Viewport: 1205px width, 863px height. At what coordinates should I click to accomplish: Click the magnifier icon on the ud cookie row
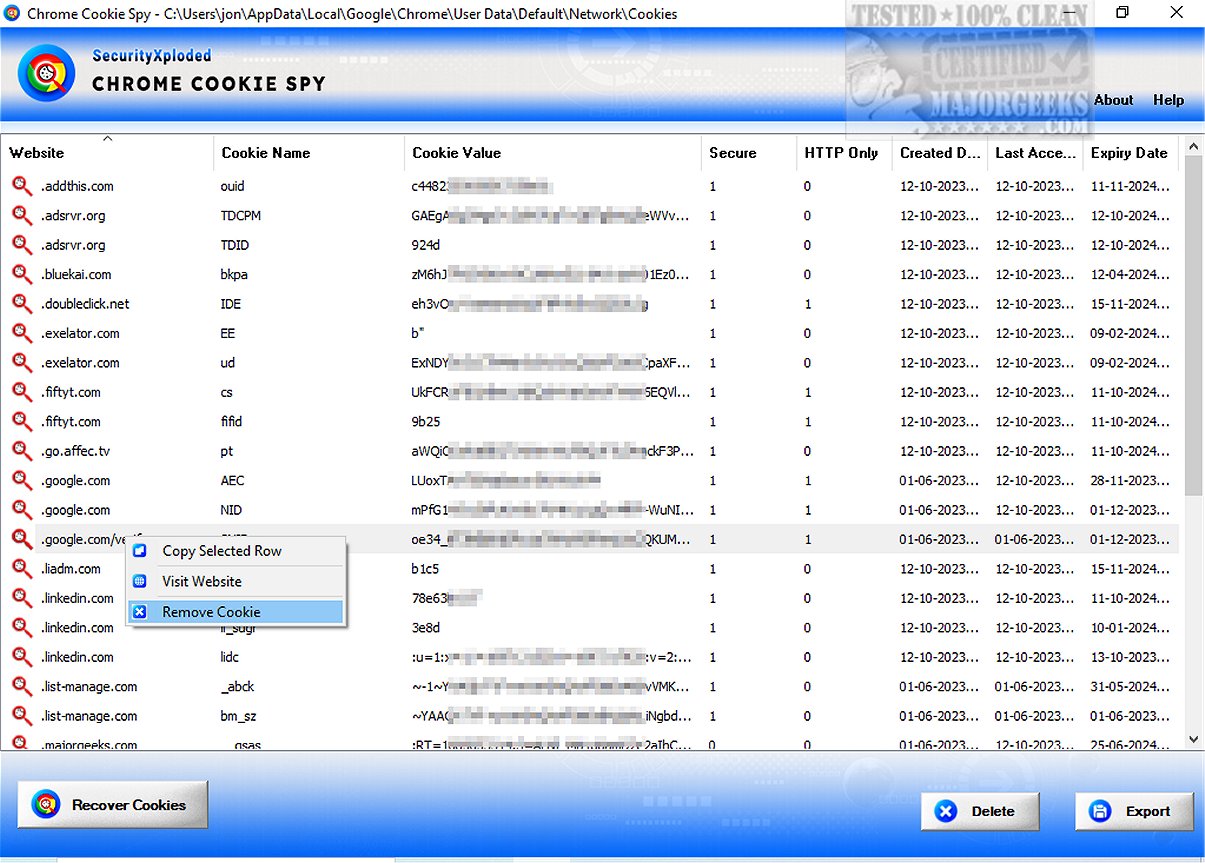coord(22,363)
